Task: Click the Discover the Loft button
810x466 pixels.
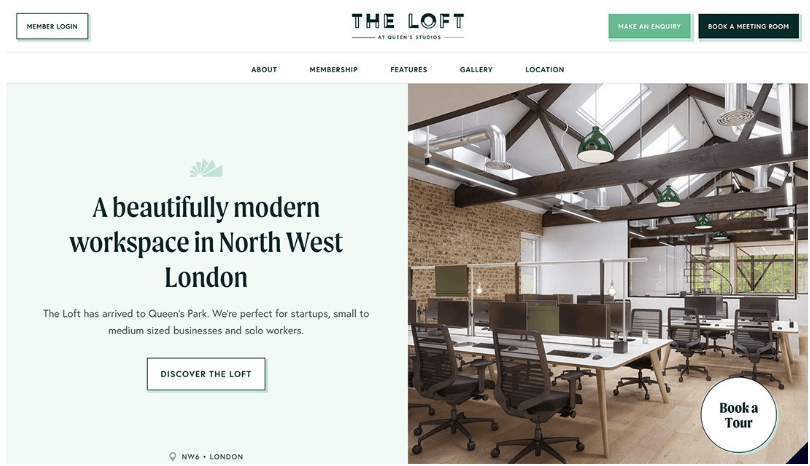Action: point(206,374)
